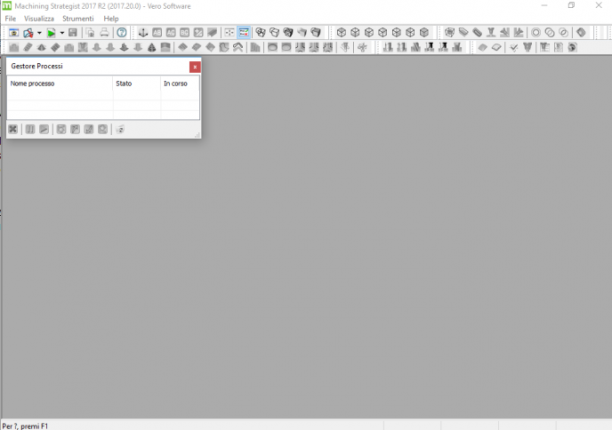Click the single ring circle icon
Screen dimensions: 612x430
click(x=536, y=32)
